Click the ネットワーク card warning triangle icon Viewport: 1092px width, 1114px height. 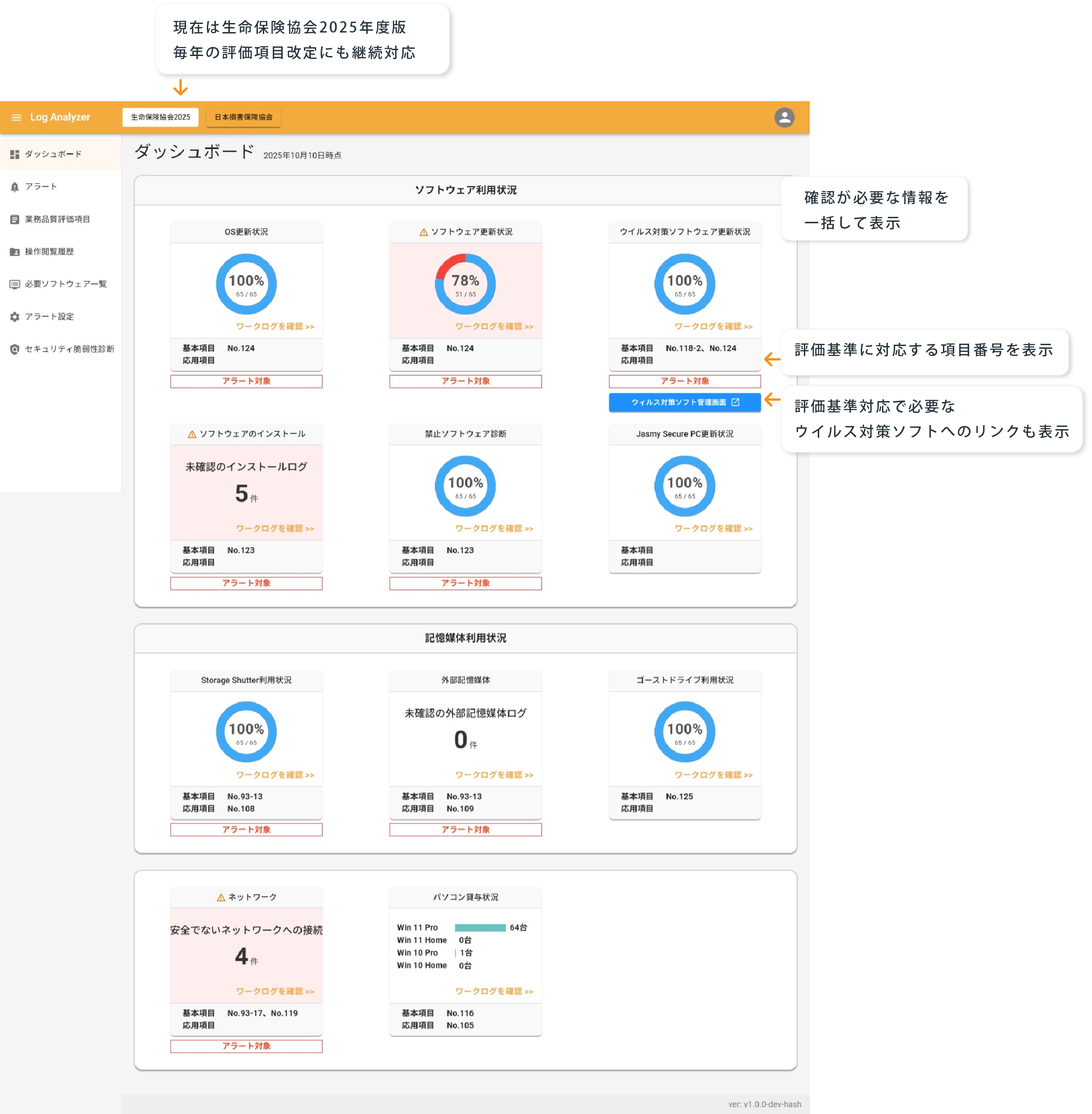(x=221, y=897)
